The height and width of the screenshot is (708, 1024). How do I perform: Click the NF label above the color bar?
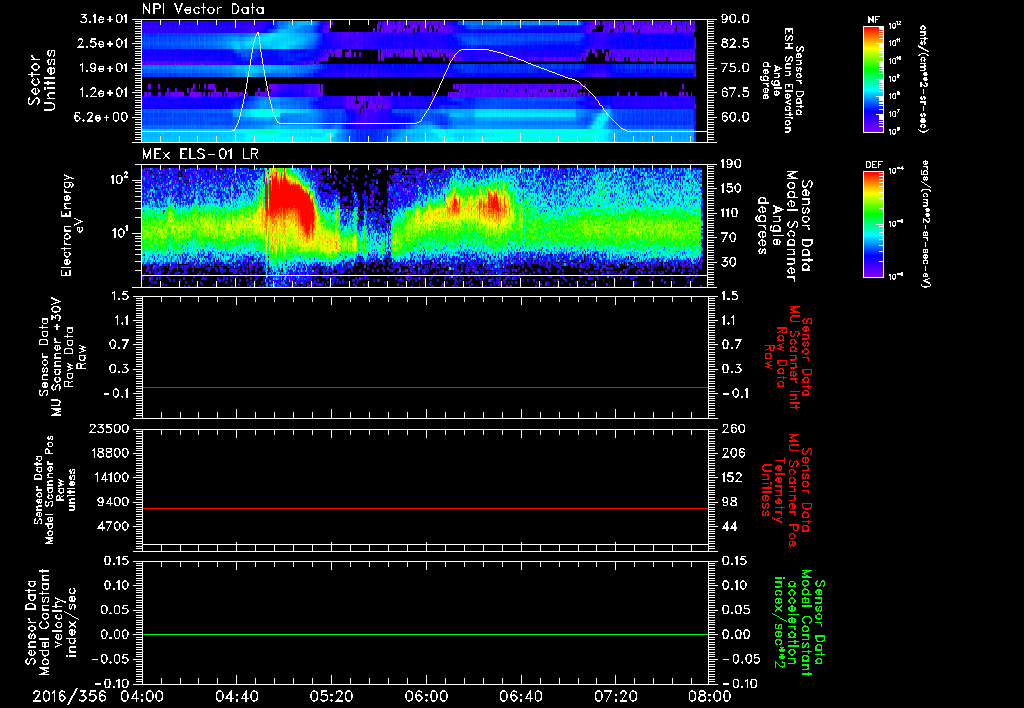point(873,20)
